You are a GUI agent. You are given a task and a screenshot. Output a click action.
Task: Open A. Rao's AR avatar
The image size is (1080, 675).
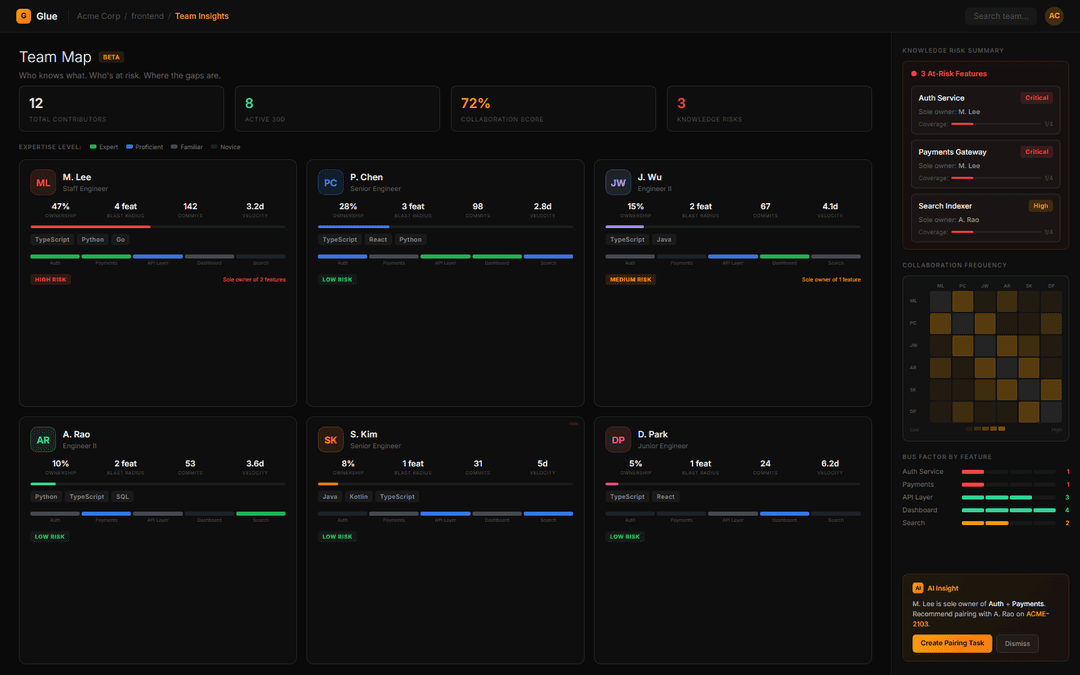point(43,440)
